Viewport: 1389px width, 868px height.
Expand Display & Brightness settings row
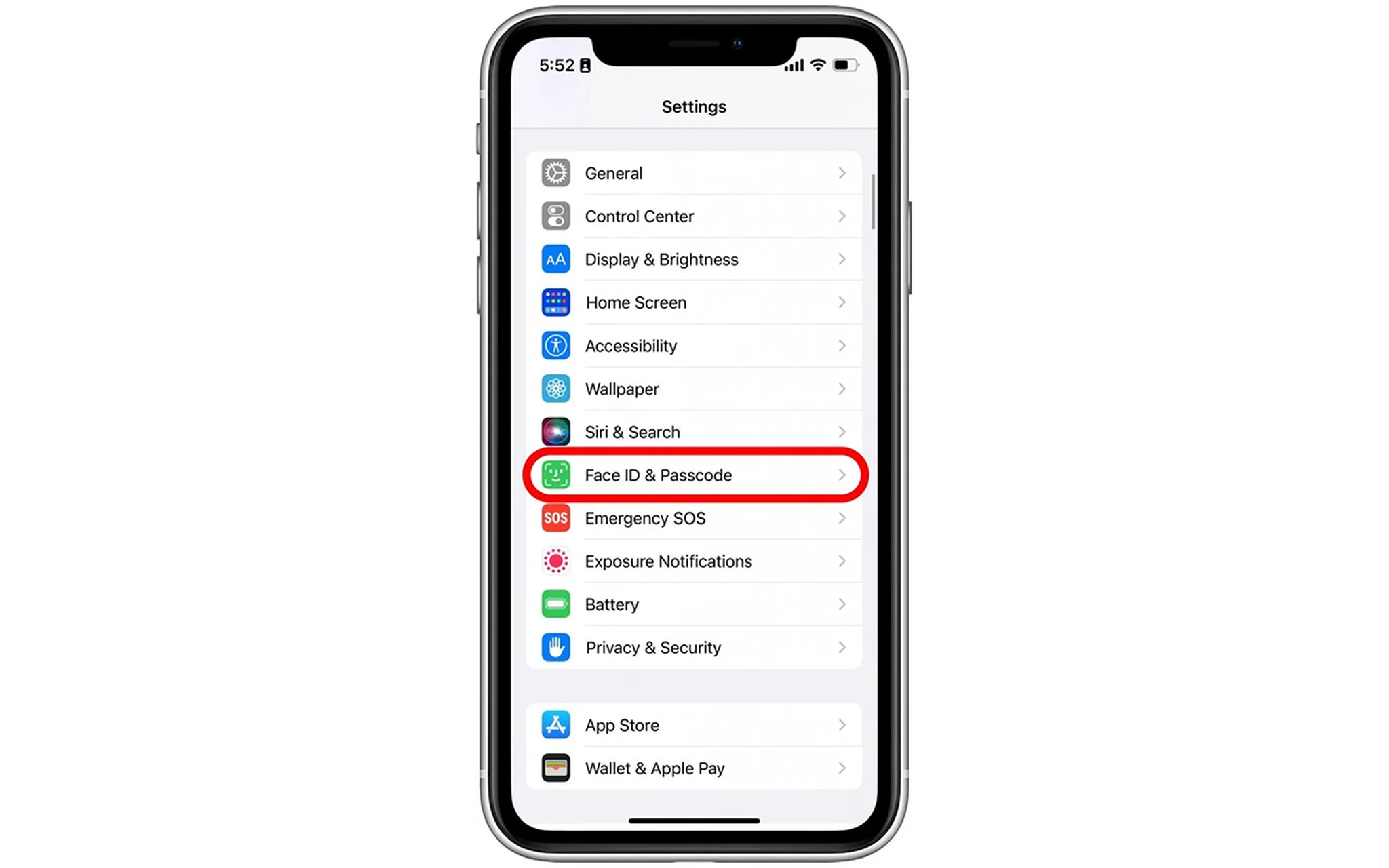point(694,259)
